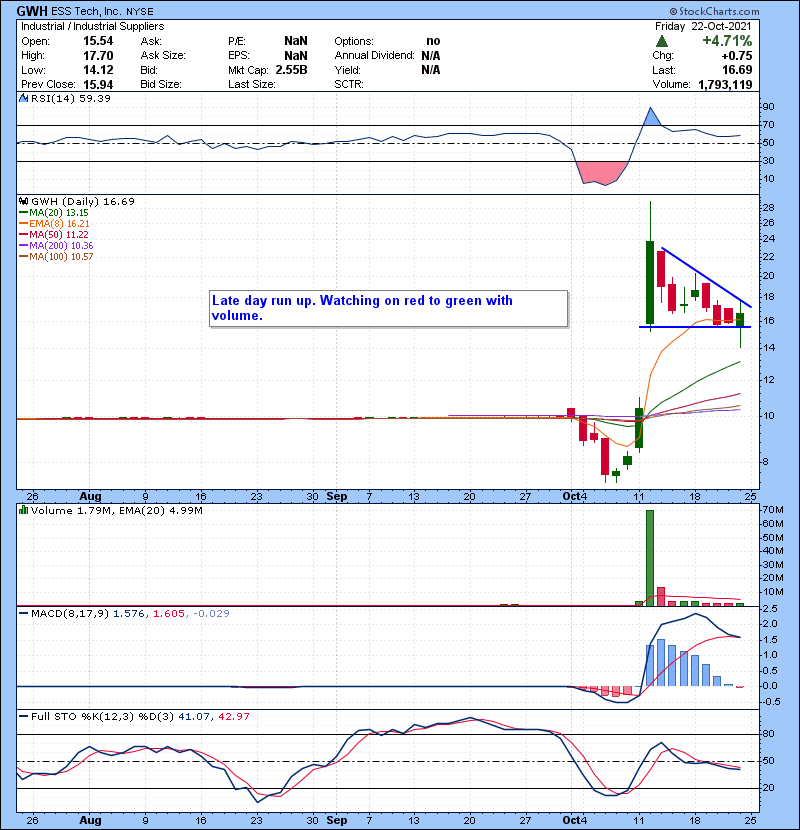Screen dimensions: 800x830
Task: Click the Mkt Cap 2.55B value
Action: click(x=291, y=70)
